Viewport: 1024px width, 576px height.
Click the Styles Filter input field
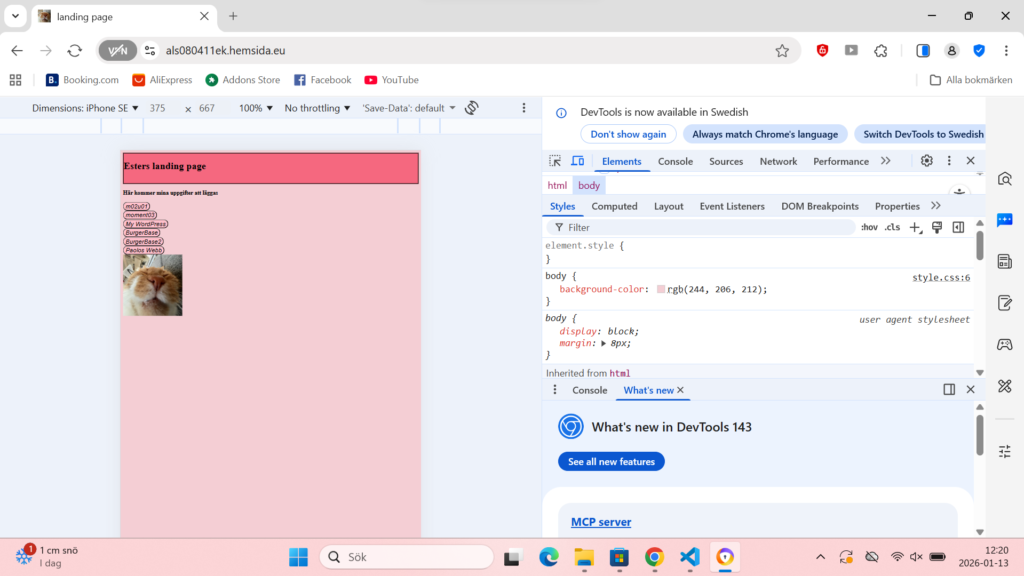click(700, 228)
